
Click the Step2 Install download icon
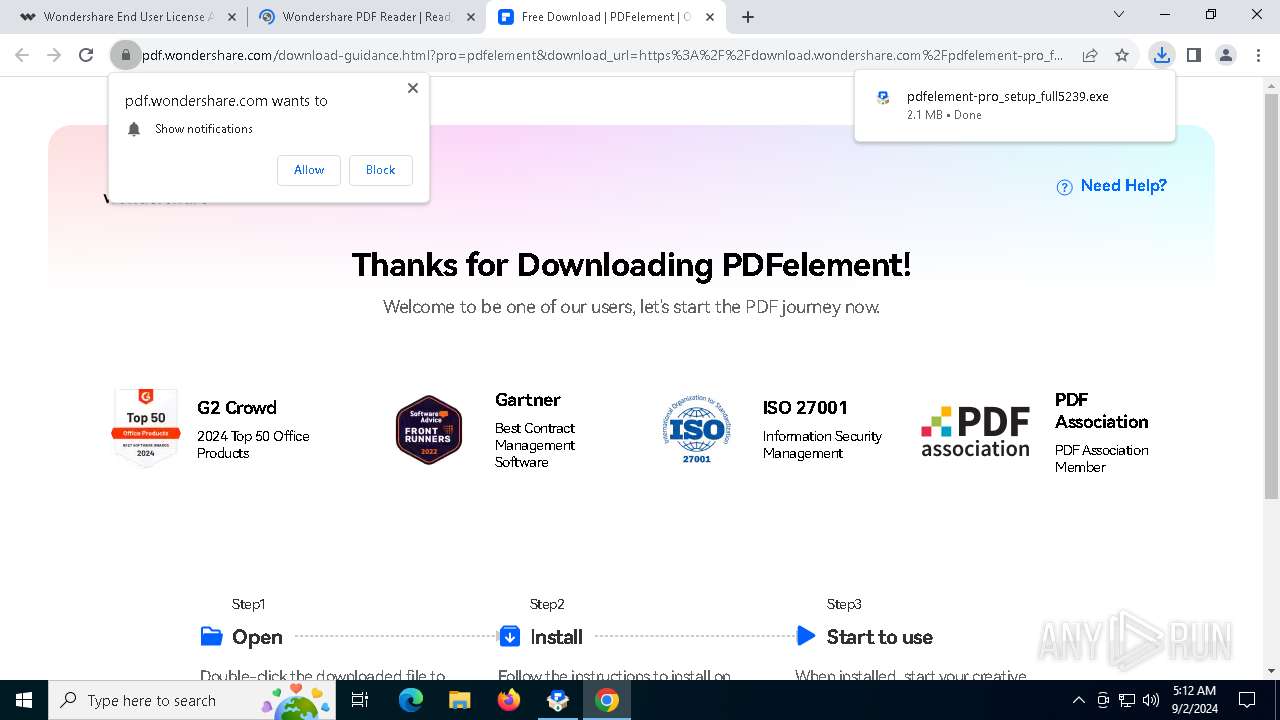509,636
